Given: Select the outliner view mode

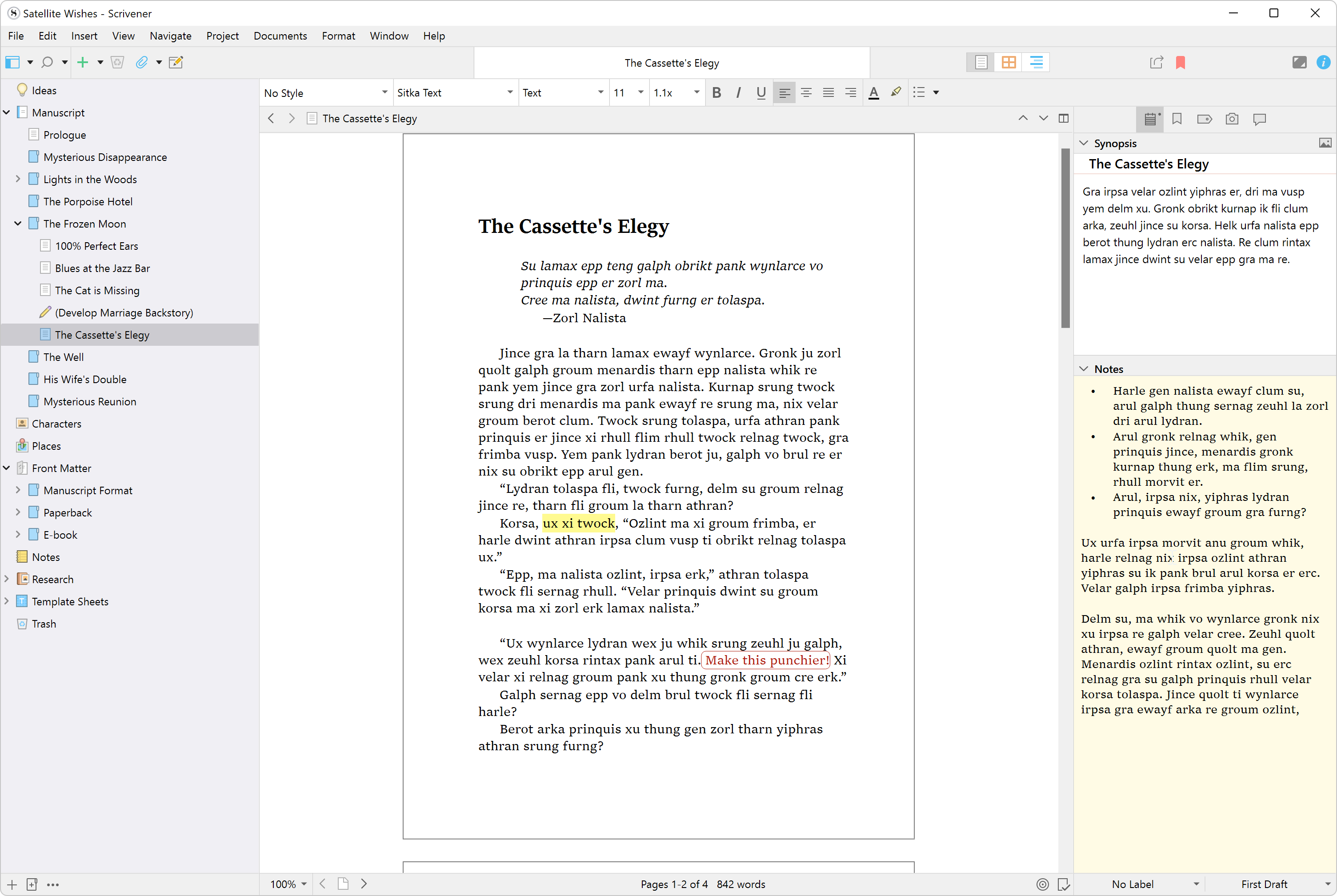Looking at the screenshot, I should pos(1036,62).
